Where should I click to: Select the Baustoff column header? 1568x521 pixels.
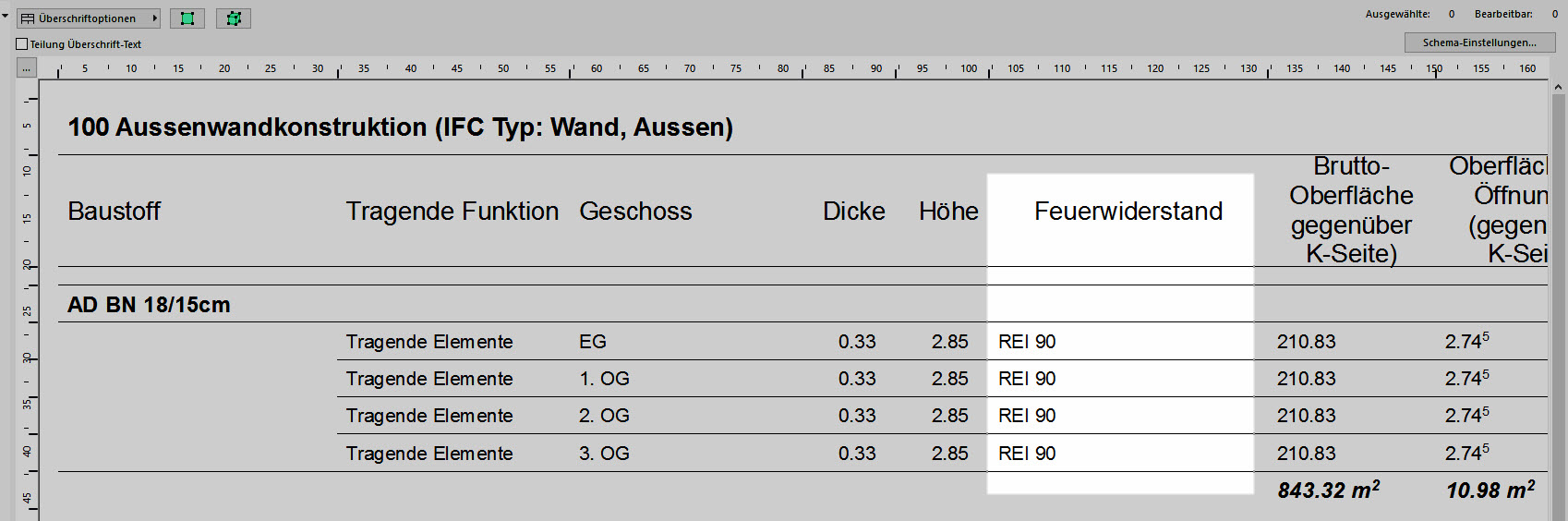(x=115, y=212)
